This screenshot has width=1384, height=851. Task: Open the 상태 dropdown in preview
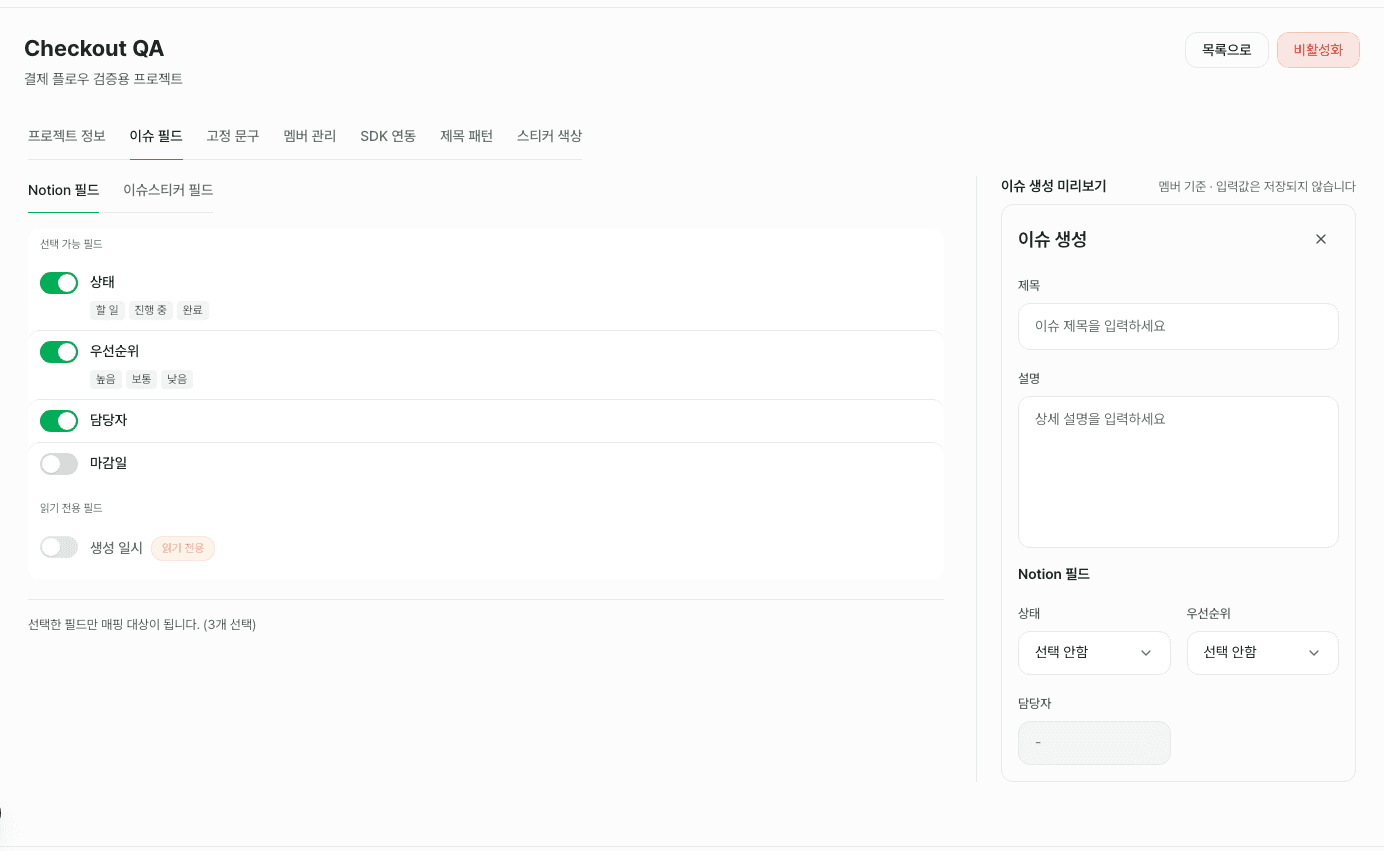click(1094, 653)
